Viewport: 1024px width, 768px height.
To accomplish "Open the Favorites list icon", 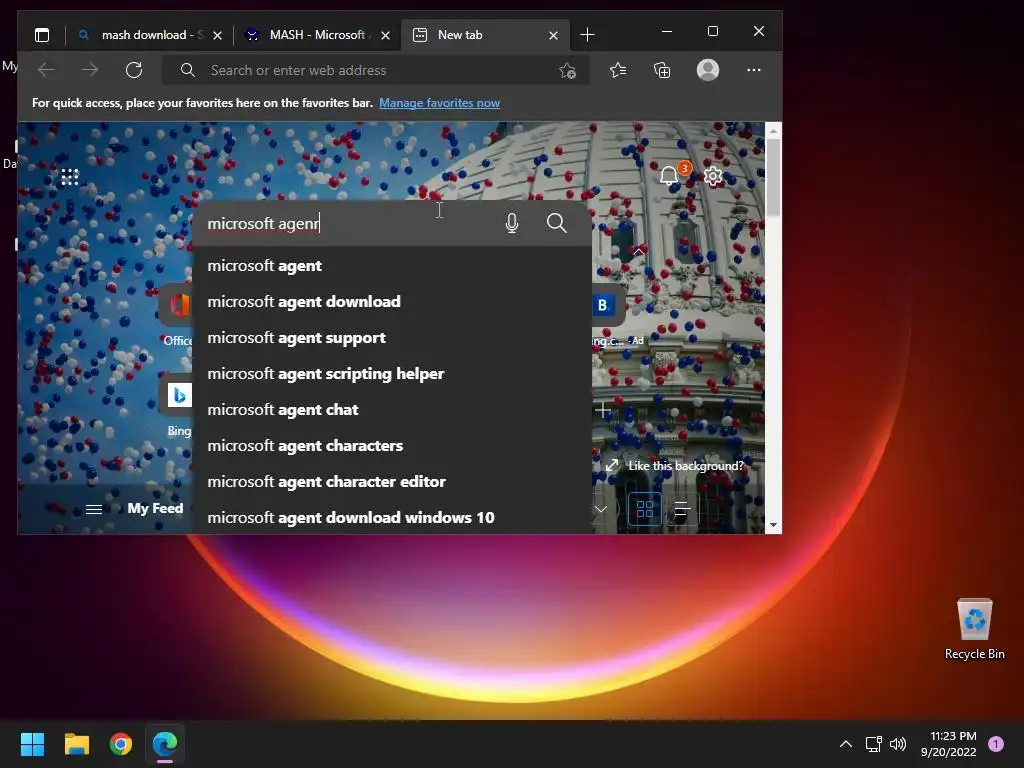I will click(x=618, y=70).
